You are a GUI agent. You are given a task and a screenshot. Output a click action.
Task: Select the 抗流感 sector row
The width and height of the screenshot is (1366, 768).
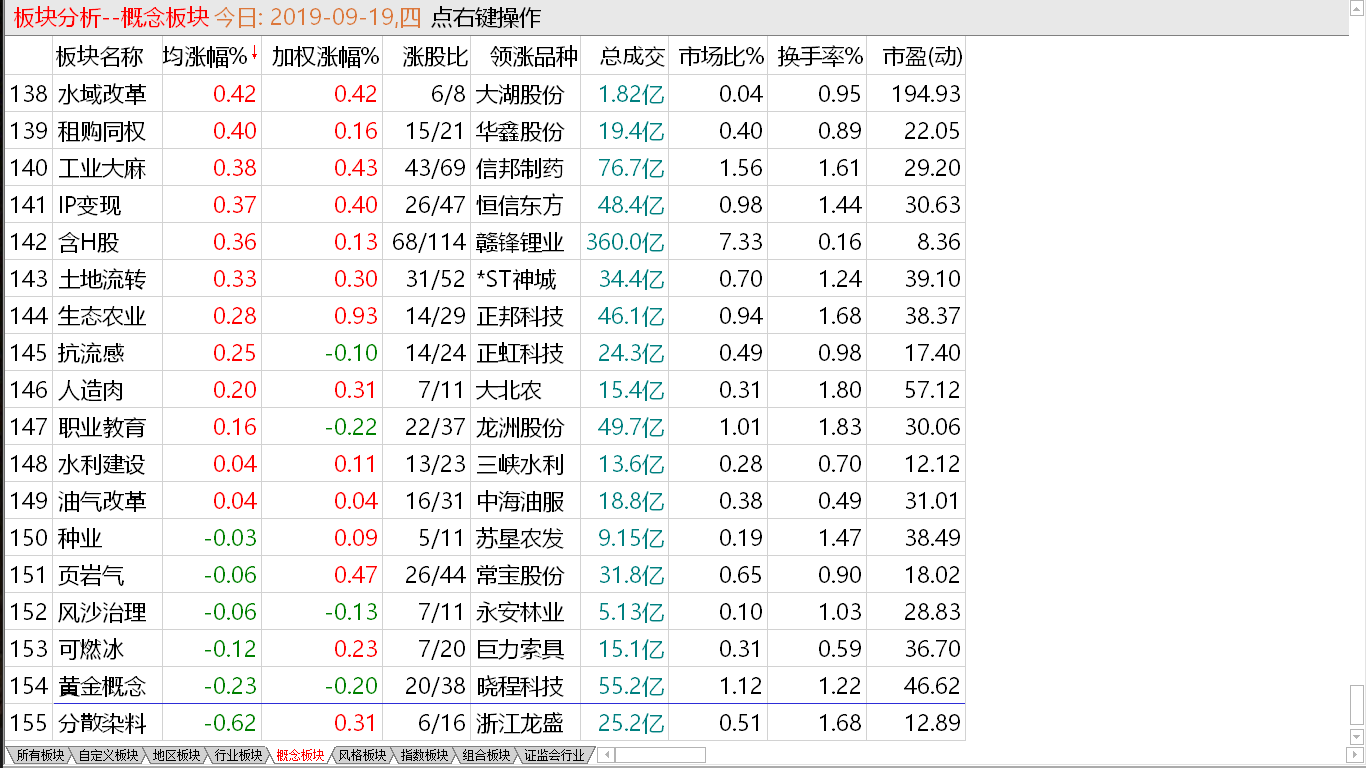click(485, 353)
